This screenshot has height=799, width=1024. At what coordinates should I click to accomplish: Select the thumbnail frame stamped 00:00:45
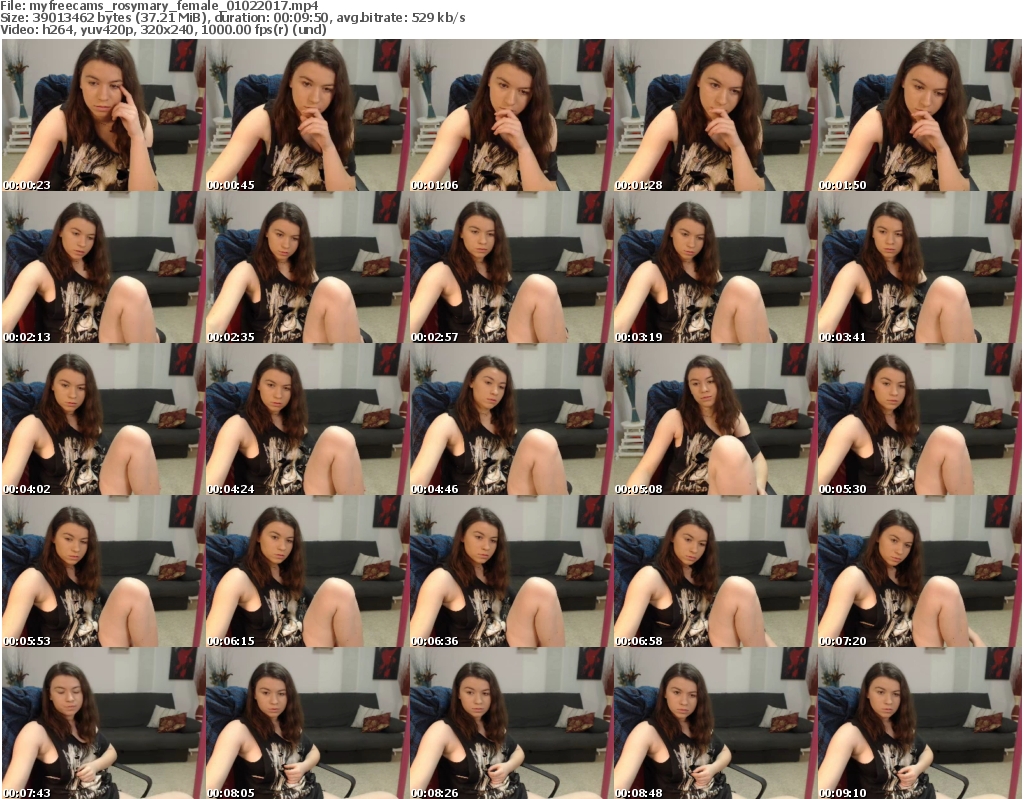[x=307, y=115]
